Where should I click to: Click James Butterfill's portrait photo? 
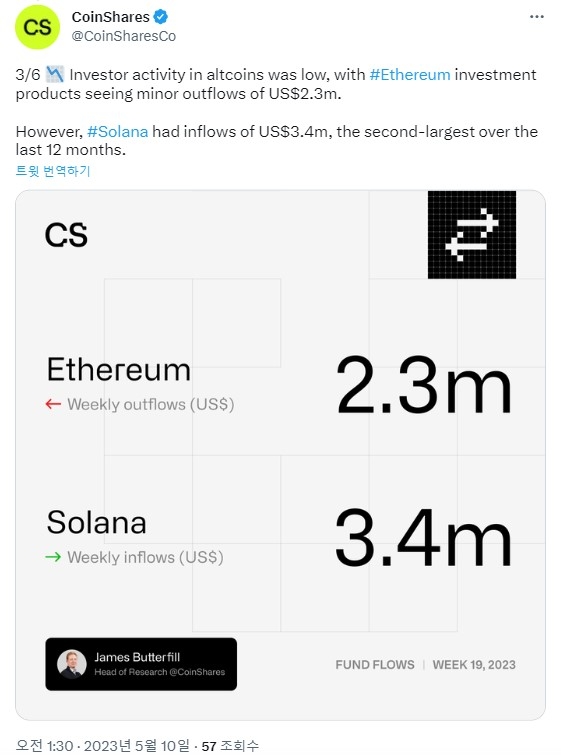click(x=72, y=664)
